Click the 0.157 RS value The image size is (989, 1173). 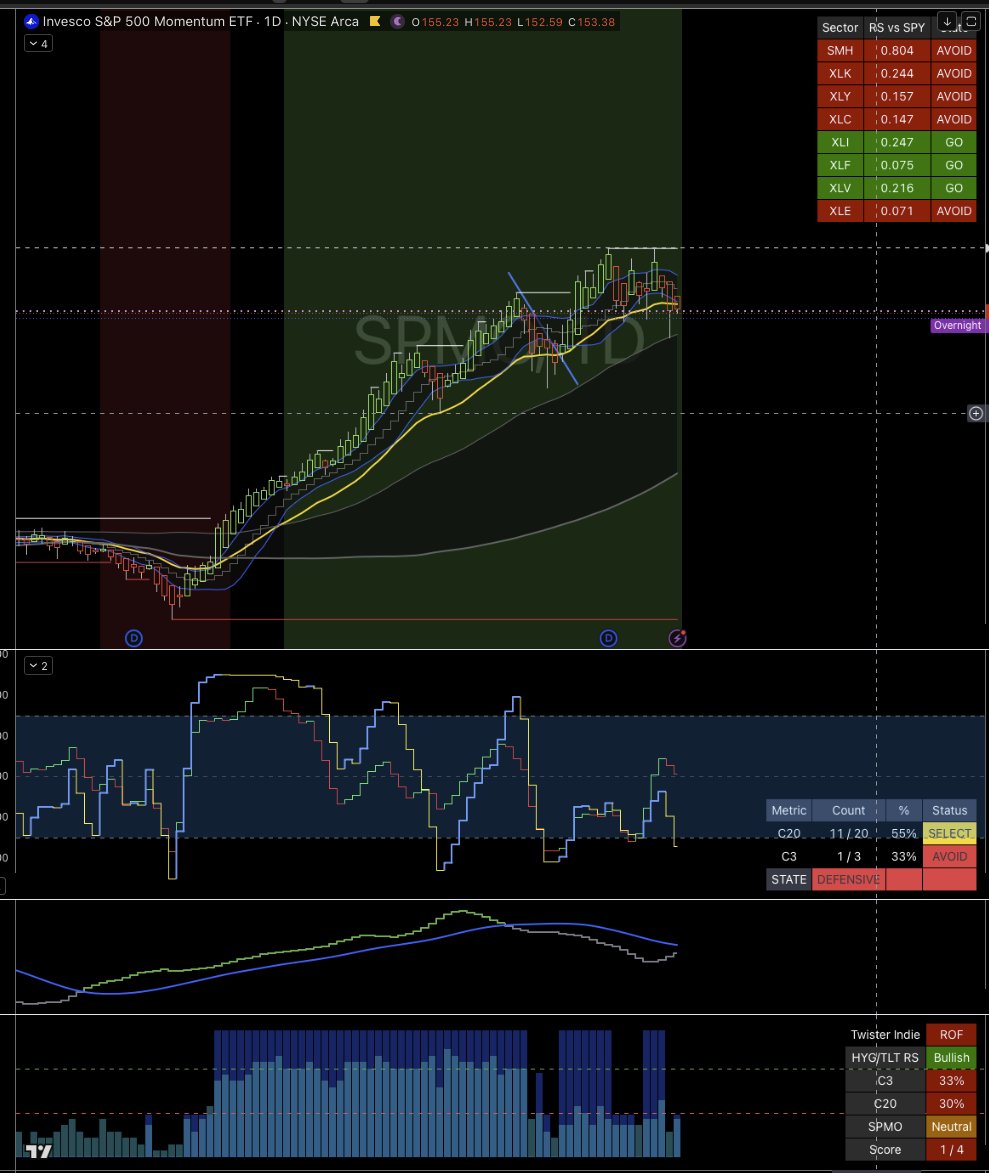[897, 97]
